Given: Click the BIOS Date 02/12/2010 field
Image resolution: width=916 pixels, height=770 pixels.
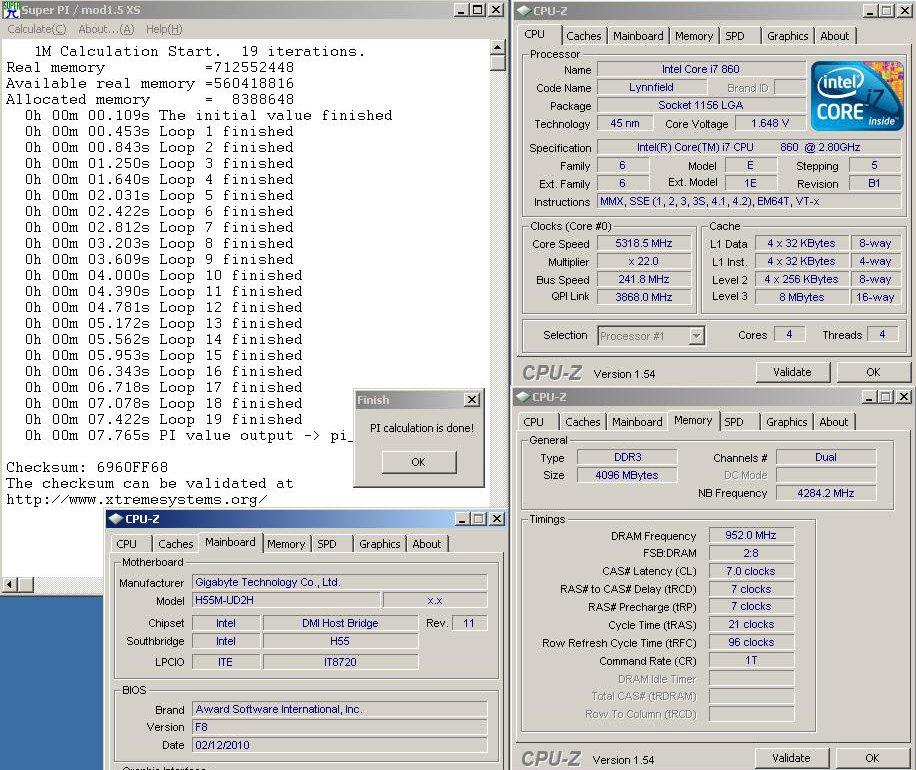Looking at the screenshot, I should pyautogui.click(x=339, y=745).
